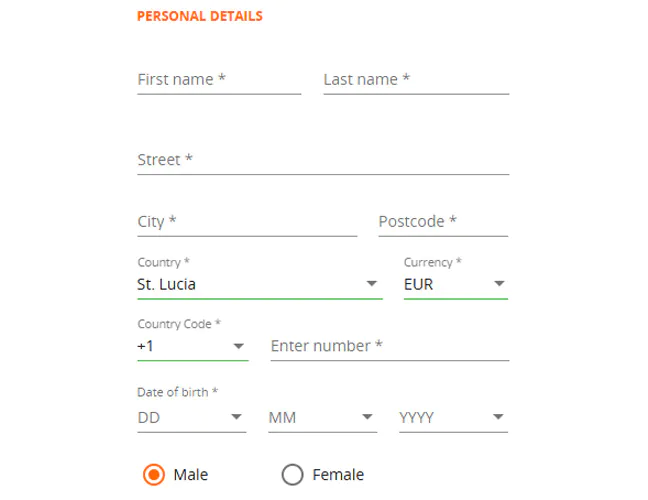The width and height of the screenshot is (648, 500).
Task: Click the Currency dropdown arrow icon
Action: [x=499, y=285]
